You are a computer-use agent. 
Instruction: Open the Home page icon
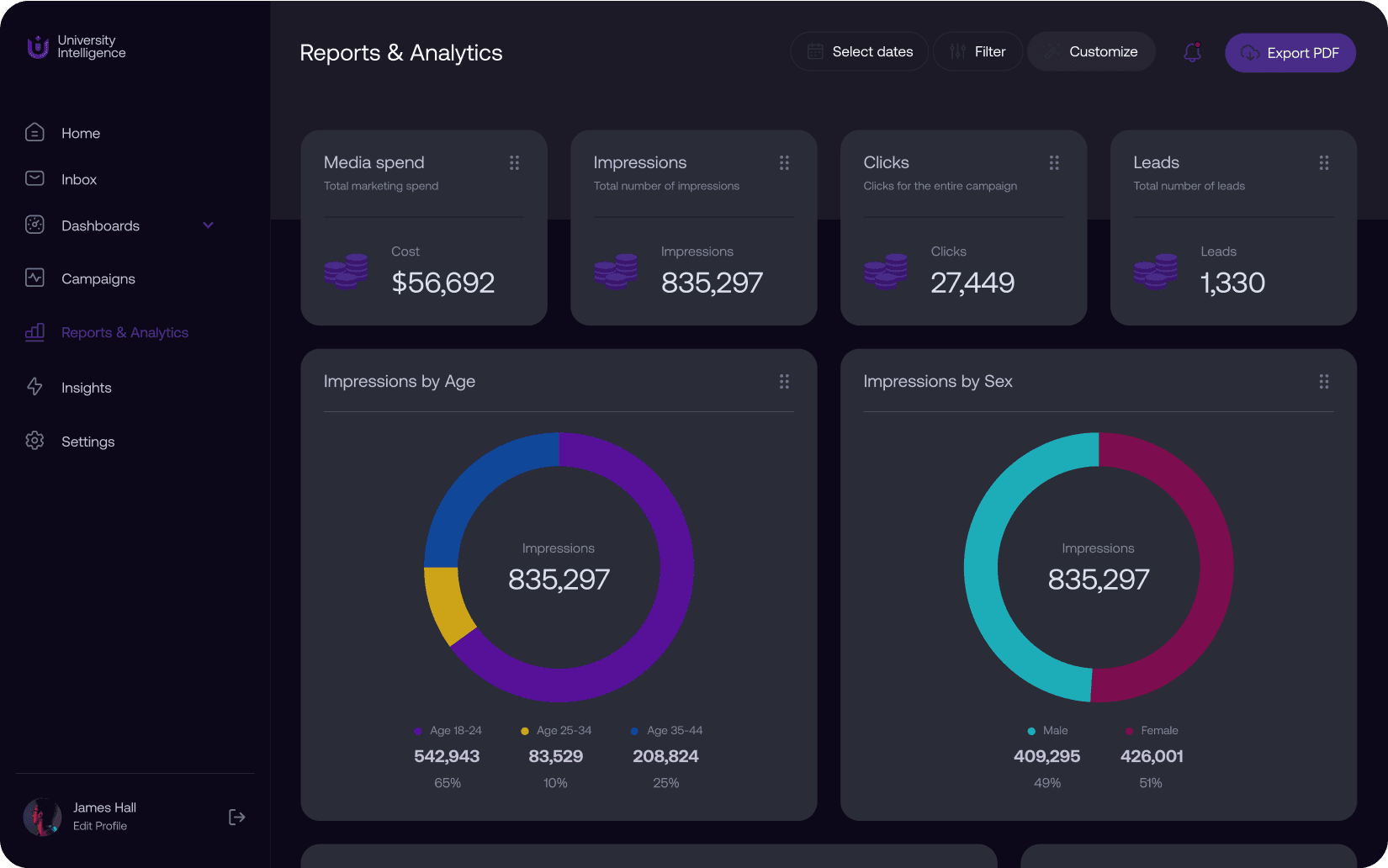34,132
